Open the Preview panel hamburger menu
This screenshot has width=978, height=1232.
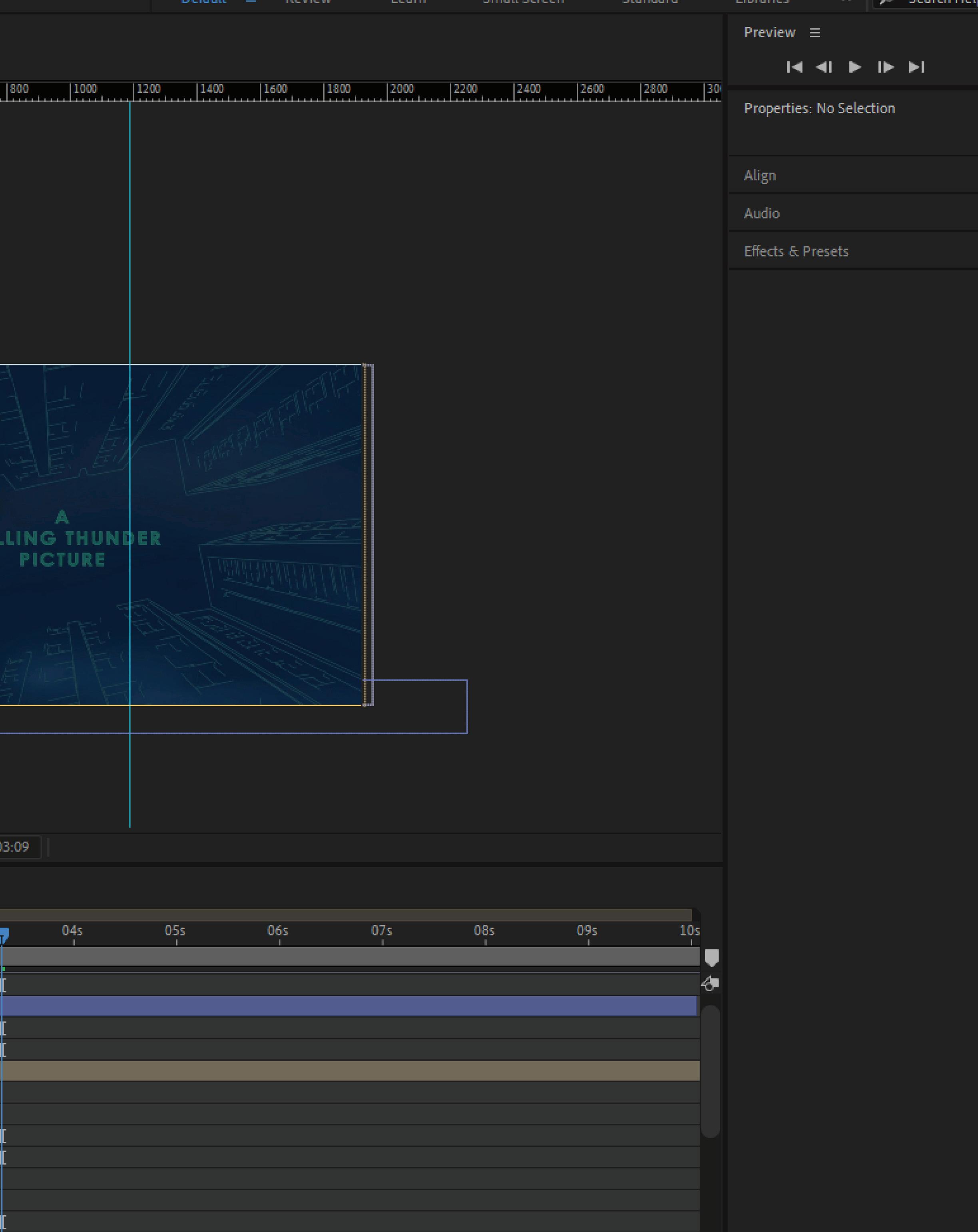(815, 33)
